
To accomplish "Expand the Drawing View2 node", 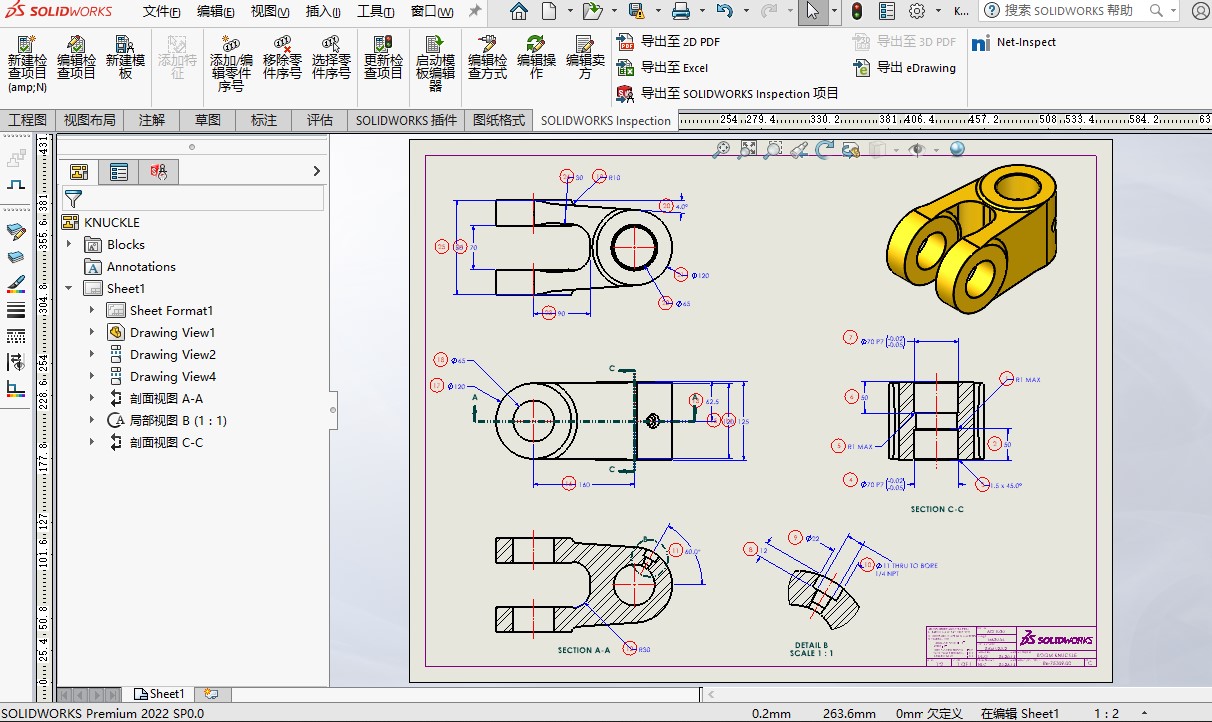I will coord(92,354).
